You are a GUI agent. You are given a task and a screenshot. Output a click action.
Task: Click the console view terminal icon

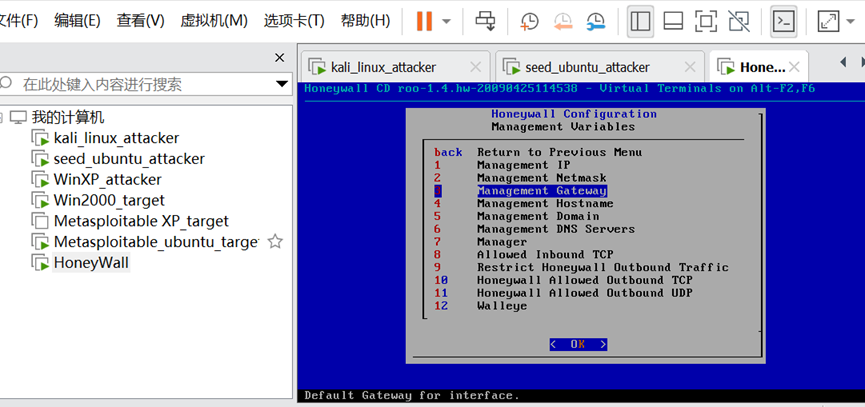click(784, 21)
